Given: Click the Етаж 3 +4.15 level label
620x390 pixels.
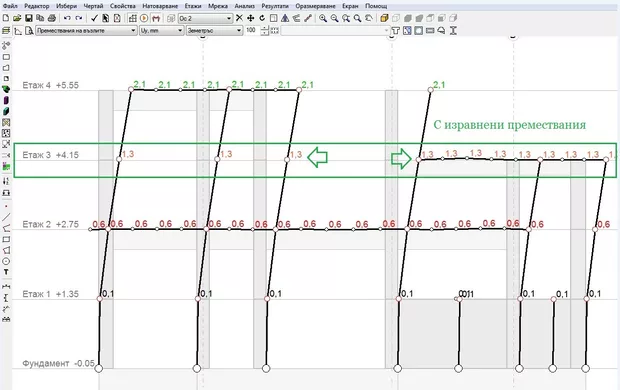Looking at the screenshot, I should tap(50, 155).
